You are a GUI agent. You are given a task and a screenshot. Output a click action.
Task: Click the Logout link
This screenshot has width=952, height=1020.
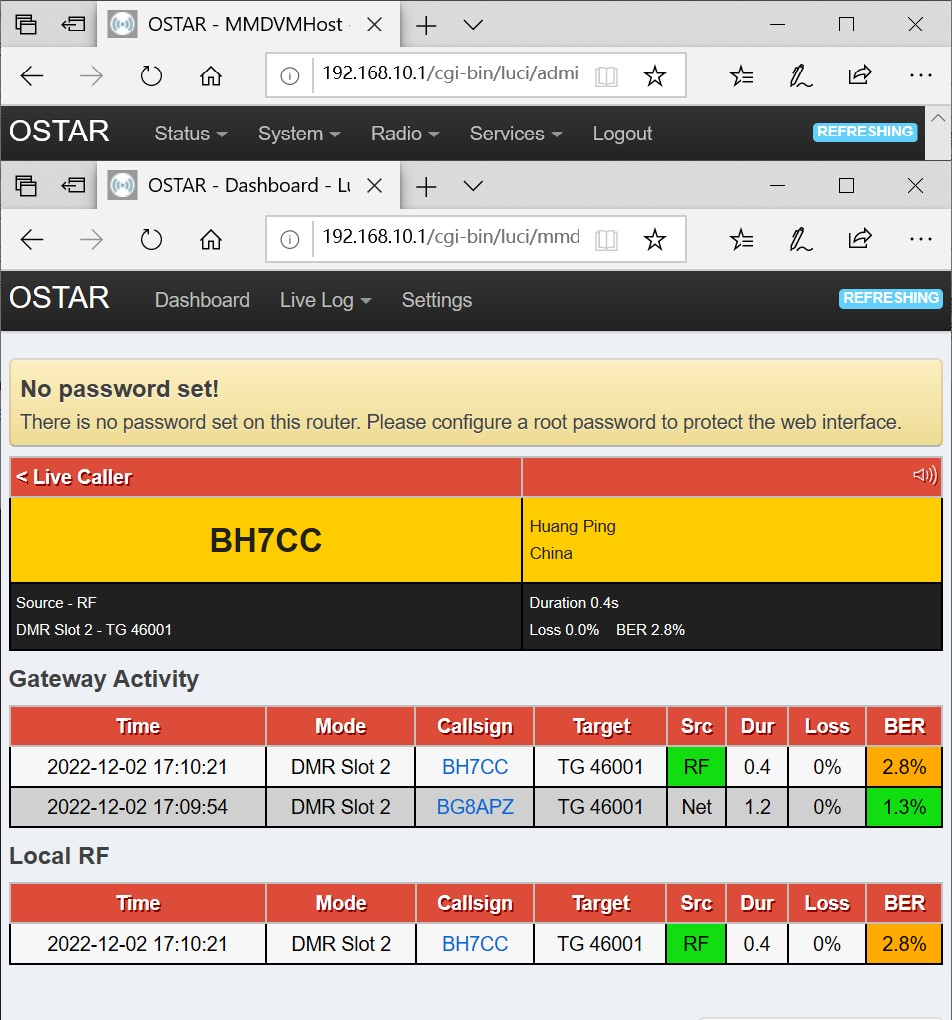tap(621, 134)
